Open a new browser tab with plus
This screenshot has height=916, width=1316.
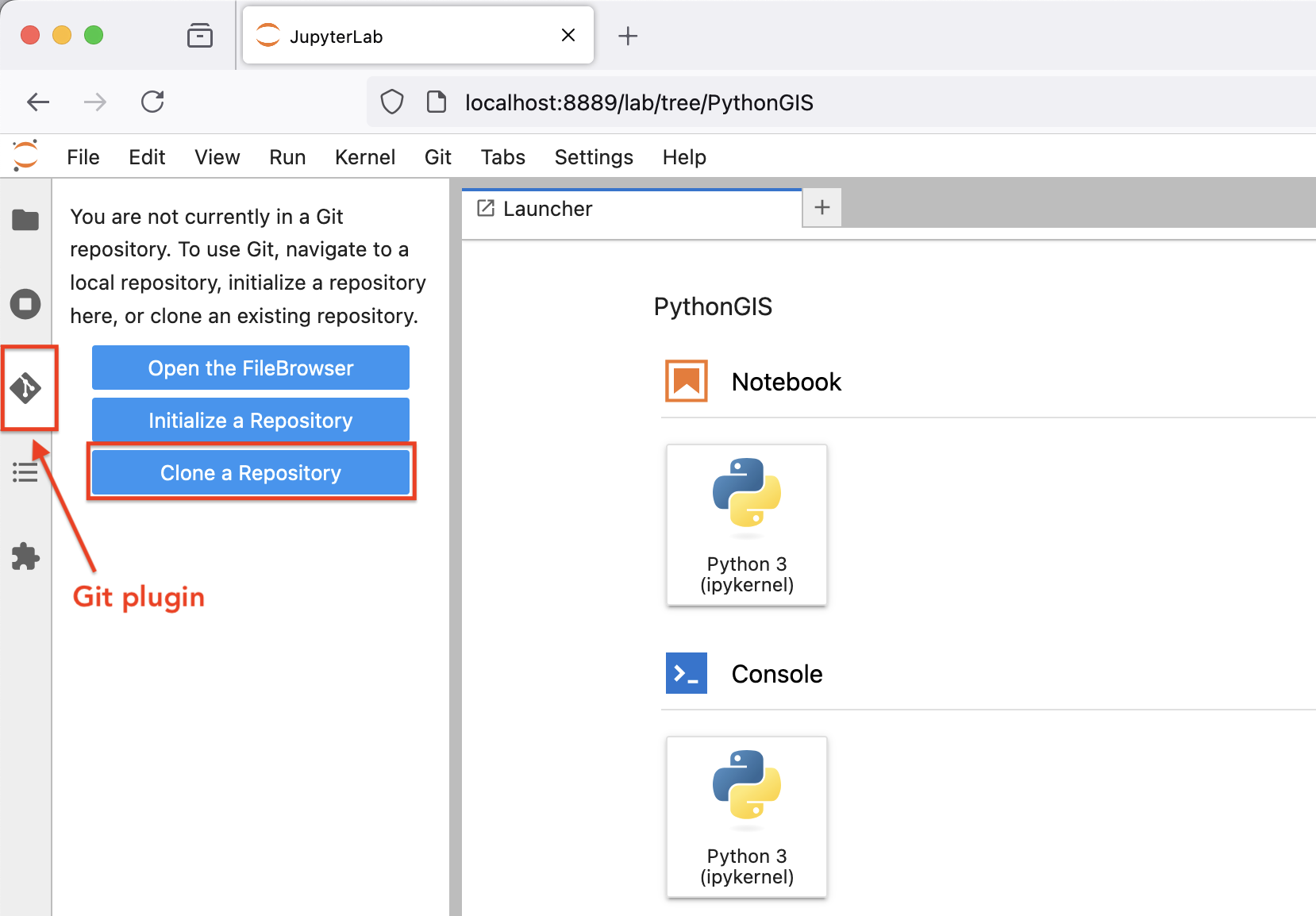628,36
